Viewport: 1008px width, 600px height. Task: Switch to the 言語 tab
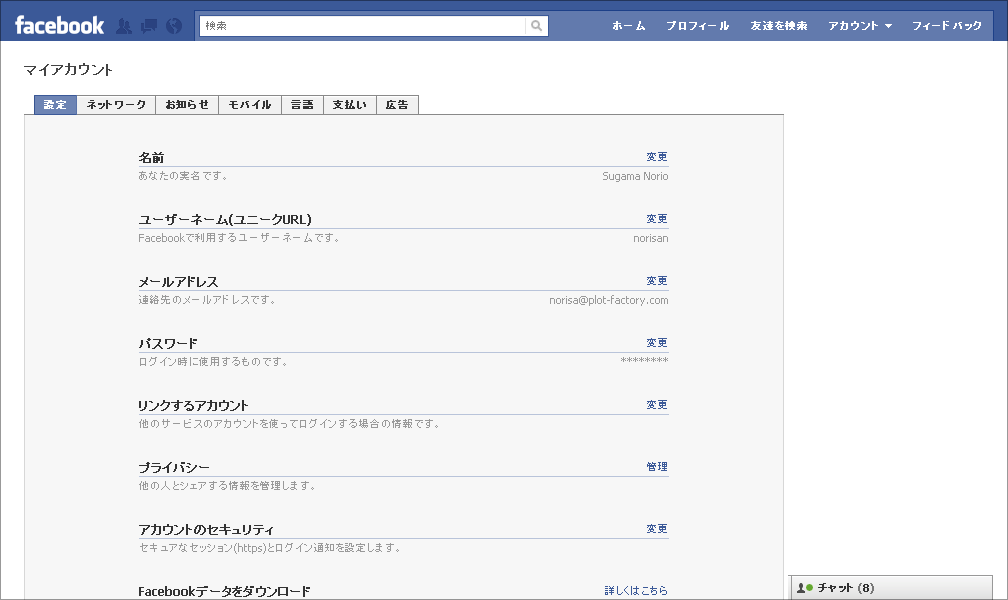302,105
